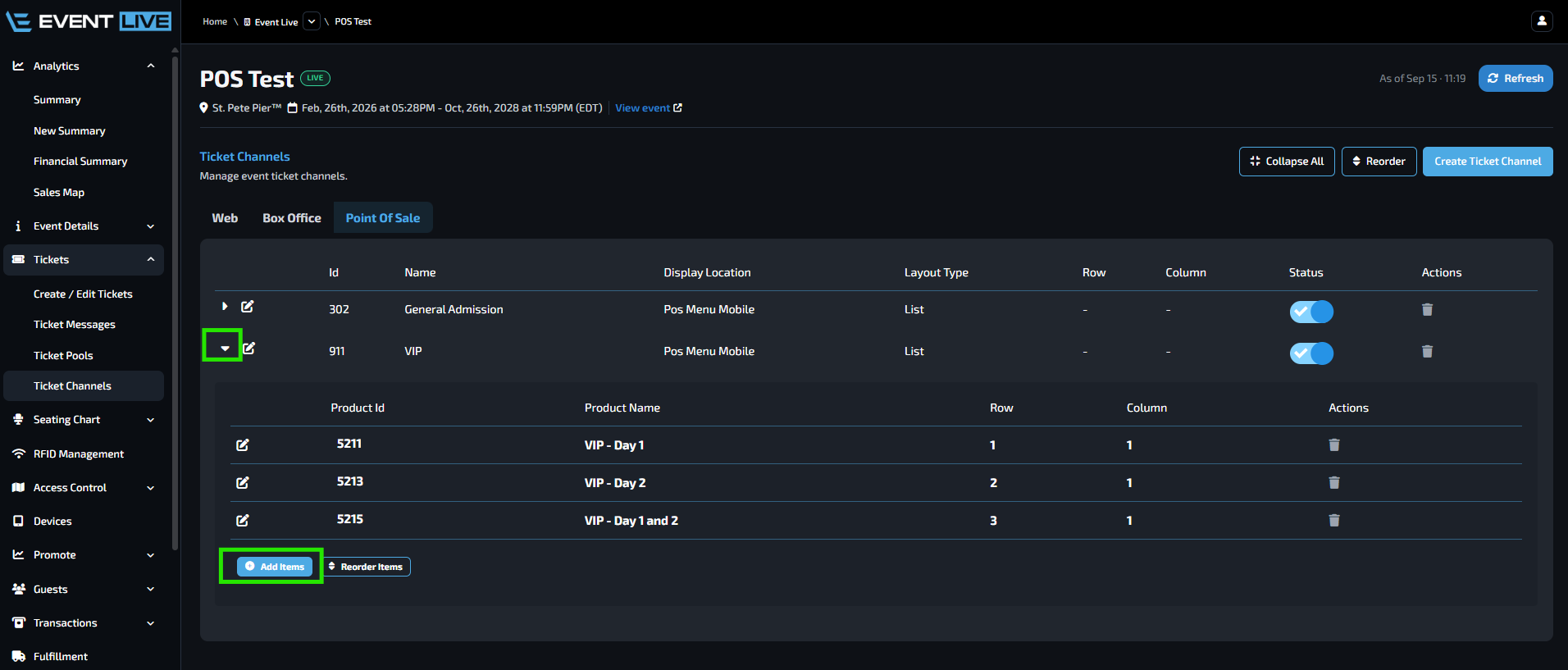Viewport: 1568px width, 670px height.
Task: Delete the VIP ticket channel trash icon
Action: tap(1427, 351)
